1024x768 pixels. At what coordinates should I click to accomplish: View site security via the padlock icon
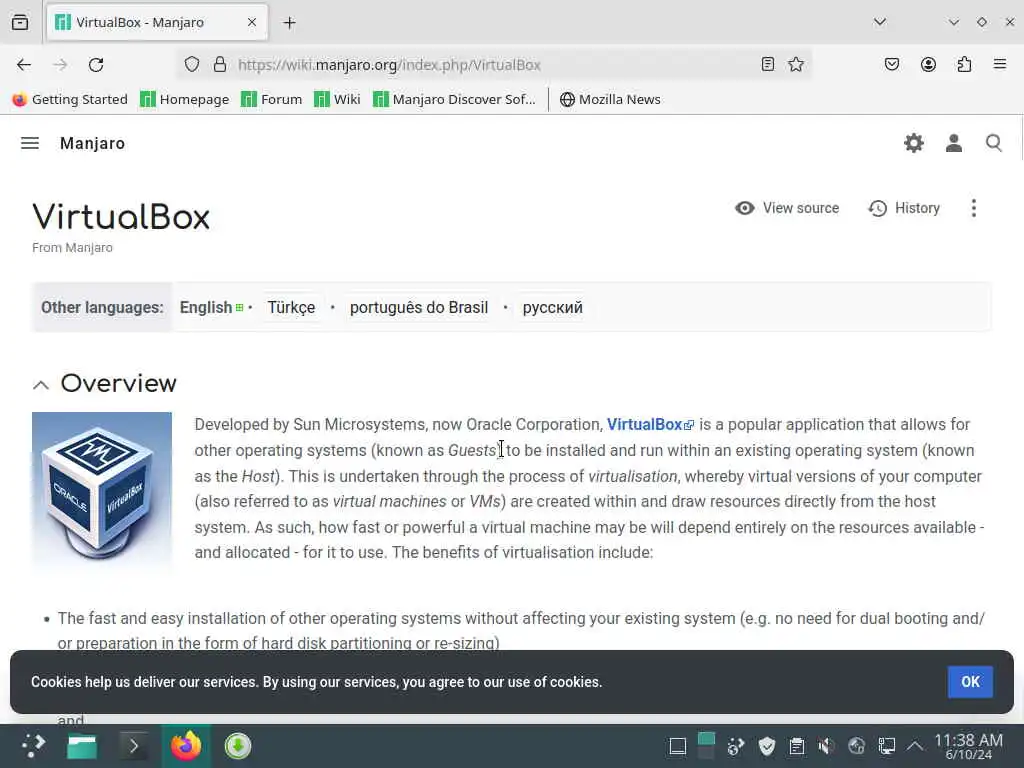220,65
